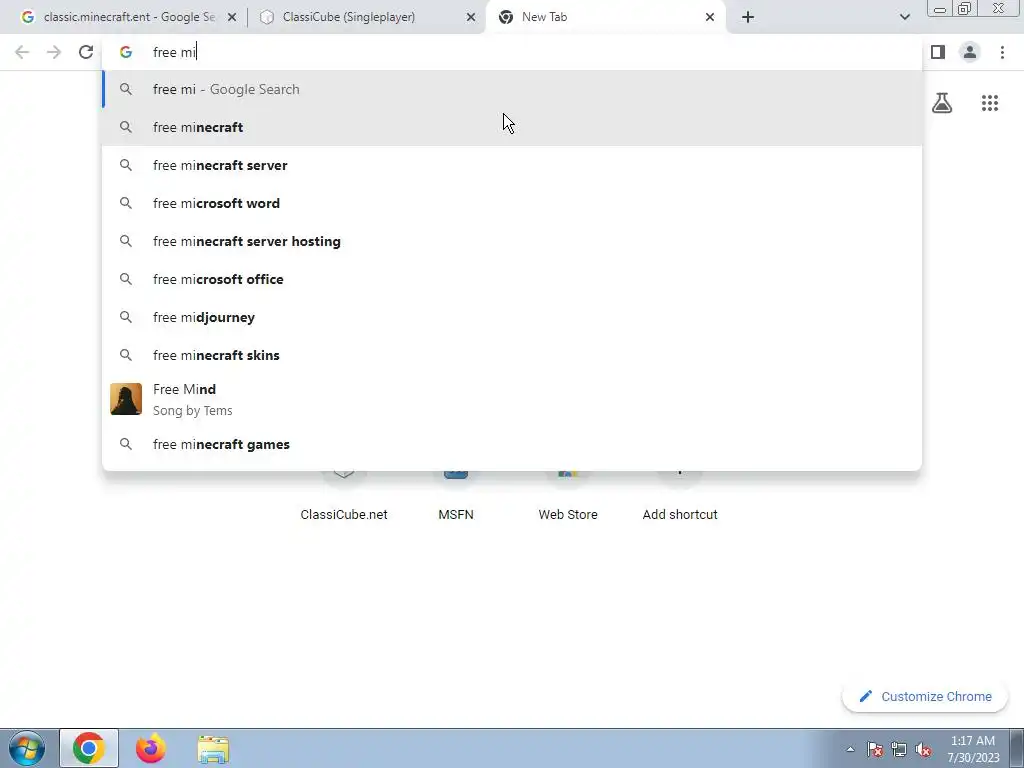Screen dimensions: 1024x768
Task: Open Windows Explorer from the taskbar
Action: (x=214, y=749)
